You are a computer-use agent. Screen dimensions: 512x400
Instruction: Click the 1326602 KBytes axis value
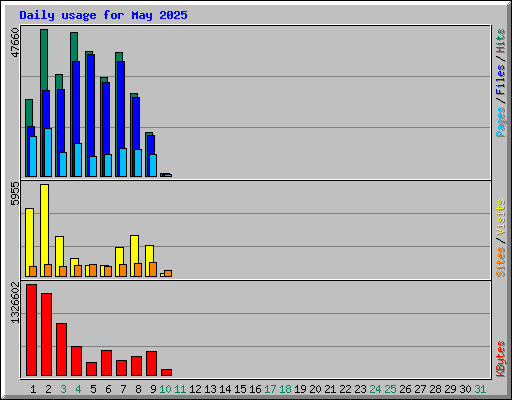[x=15, y=303]
